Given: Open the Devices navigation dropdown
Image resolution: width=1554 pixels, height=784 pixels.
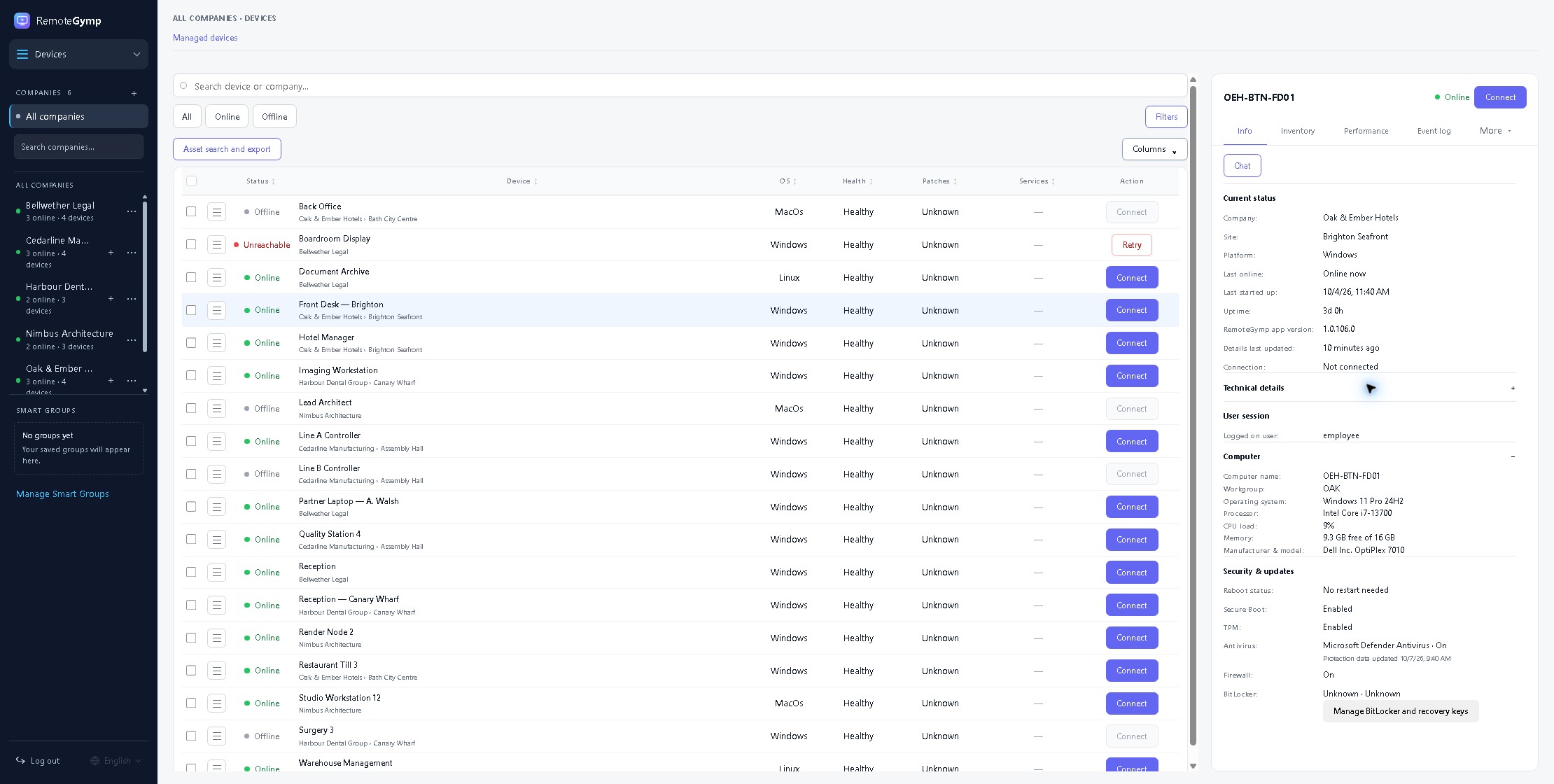Looking at the screenshot, I should (78, 54).
